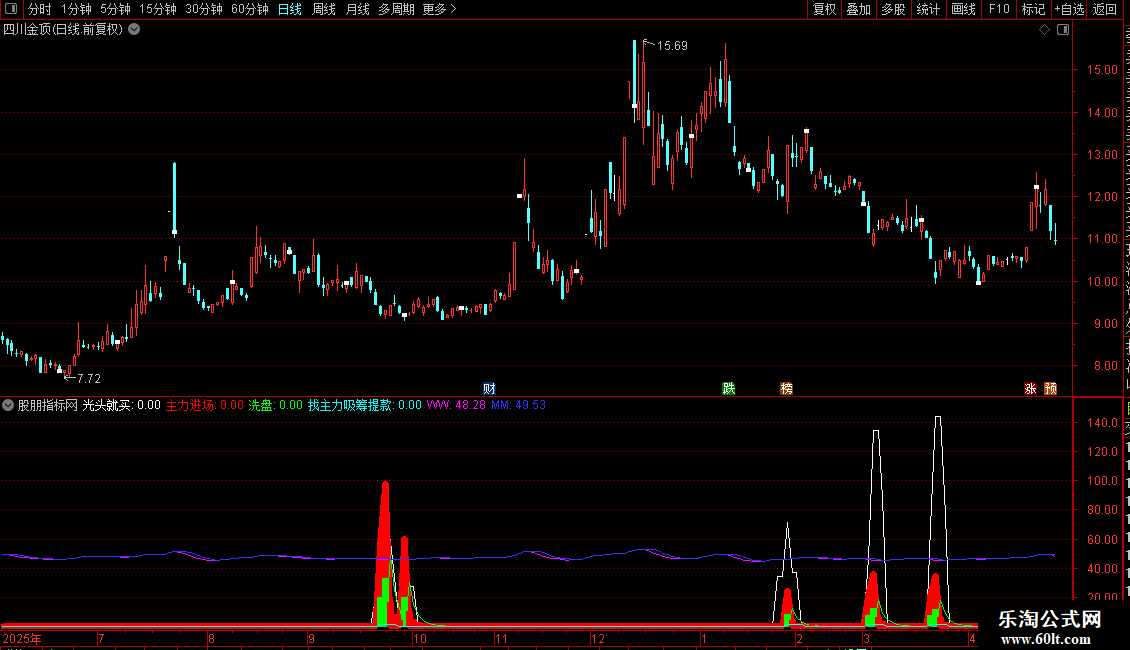Viewport: 1130px width, 650px height.
Task: Click the diamond icon on main chart
Action: (x=1044, y=30)
